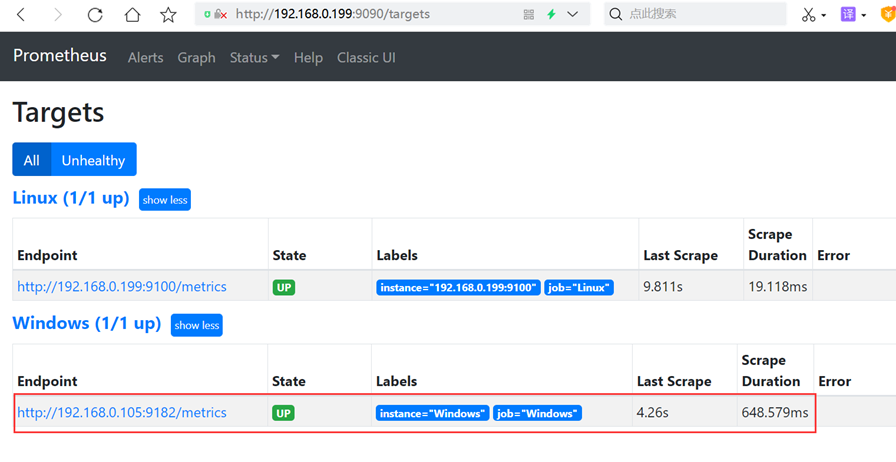The width and height of the screenshot is (896, 462).
Task: Open the Graph page
Action: point(197,58)
